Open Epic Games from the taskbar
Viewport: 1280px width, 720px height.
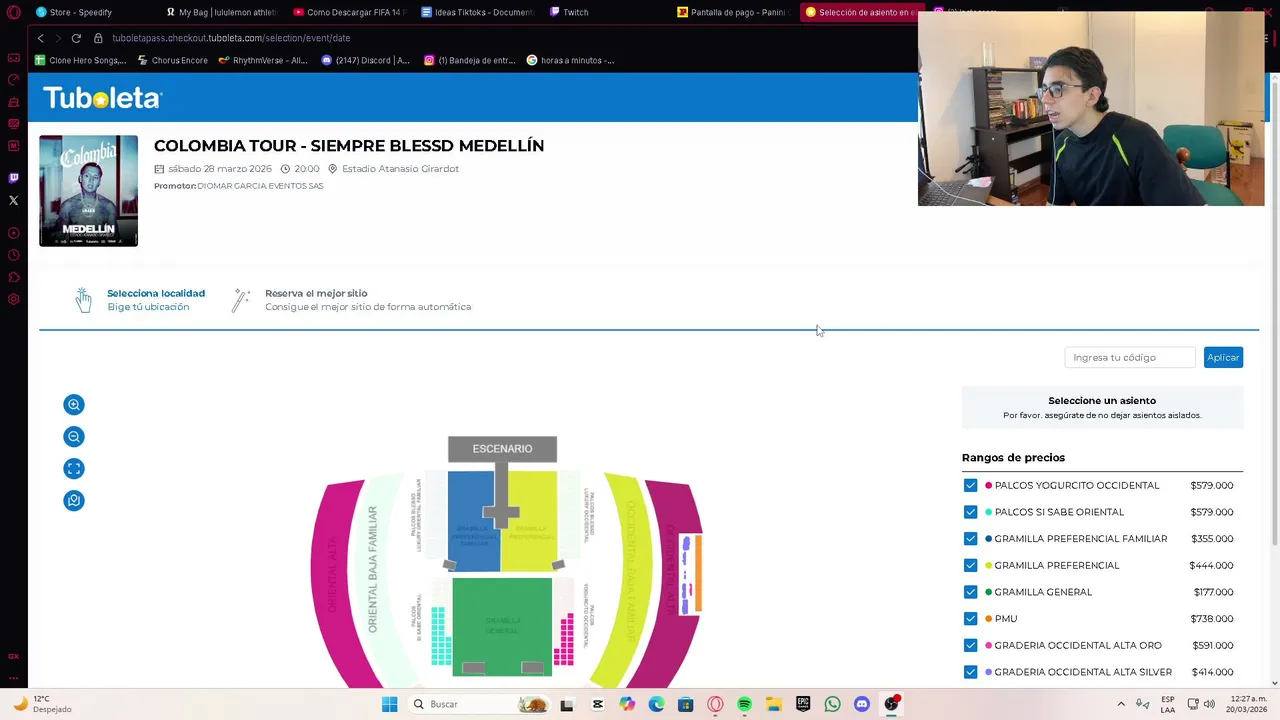(803, 704)
